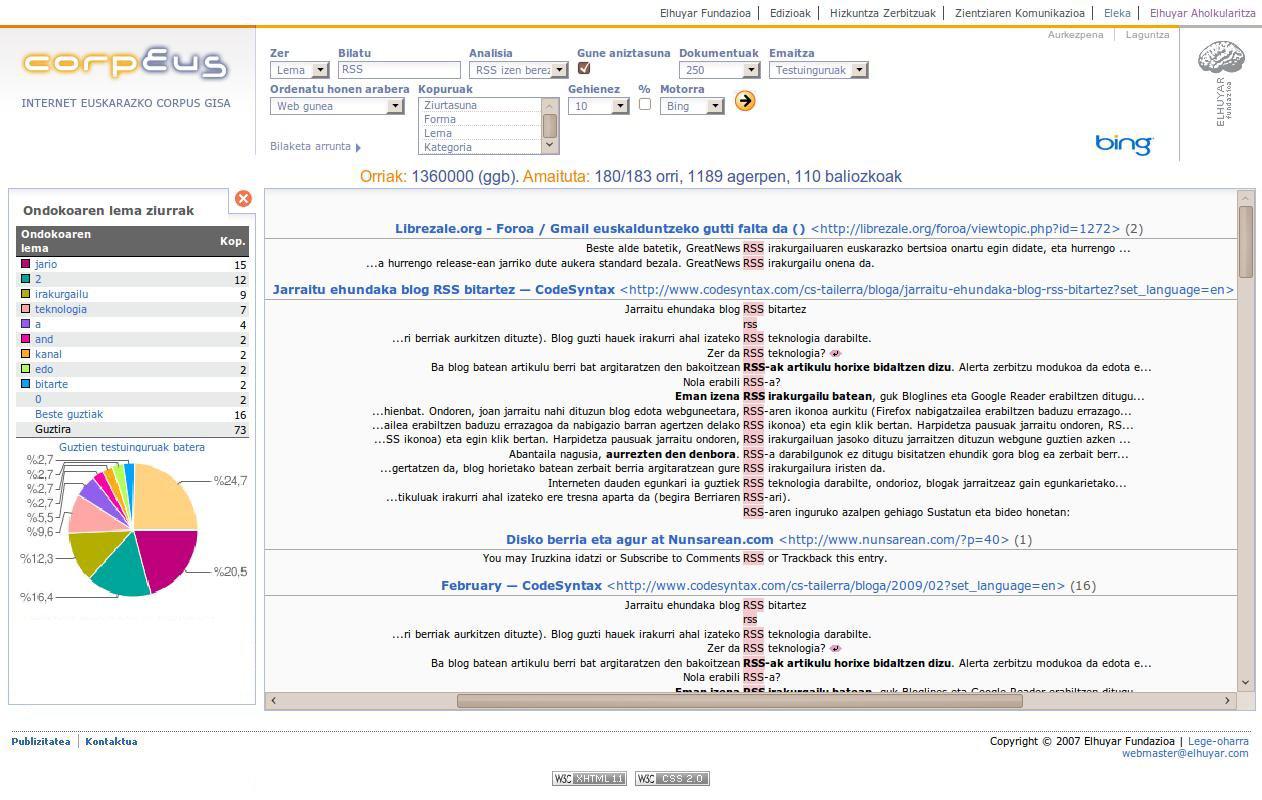Enable the % checkbox

point(644,104)
